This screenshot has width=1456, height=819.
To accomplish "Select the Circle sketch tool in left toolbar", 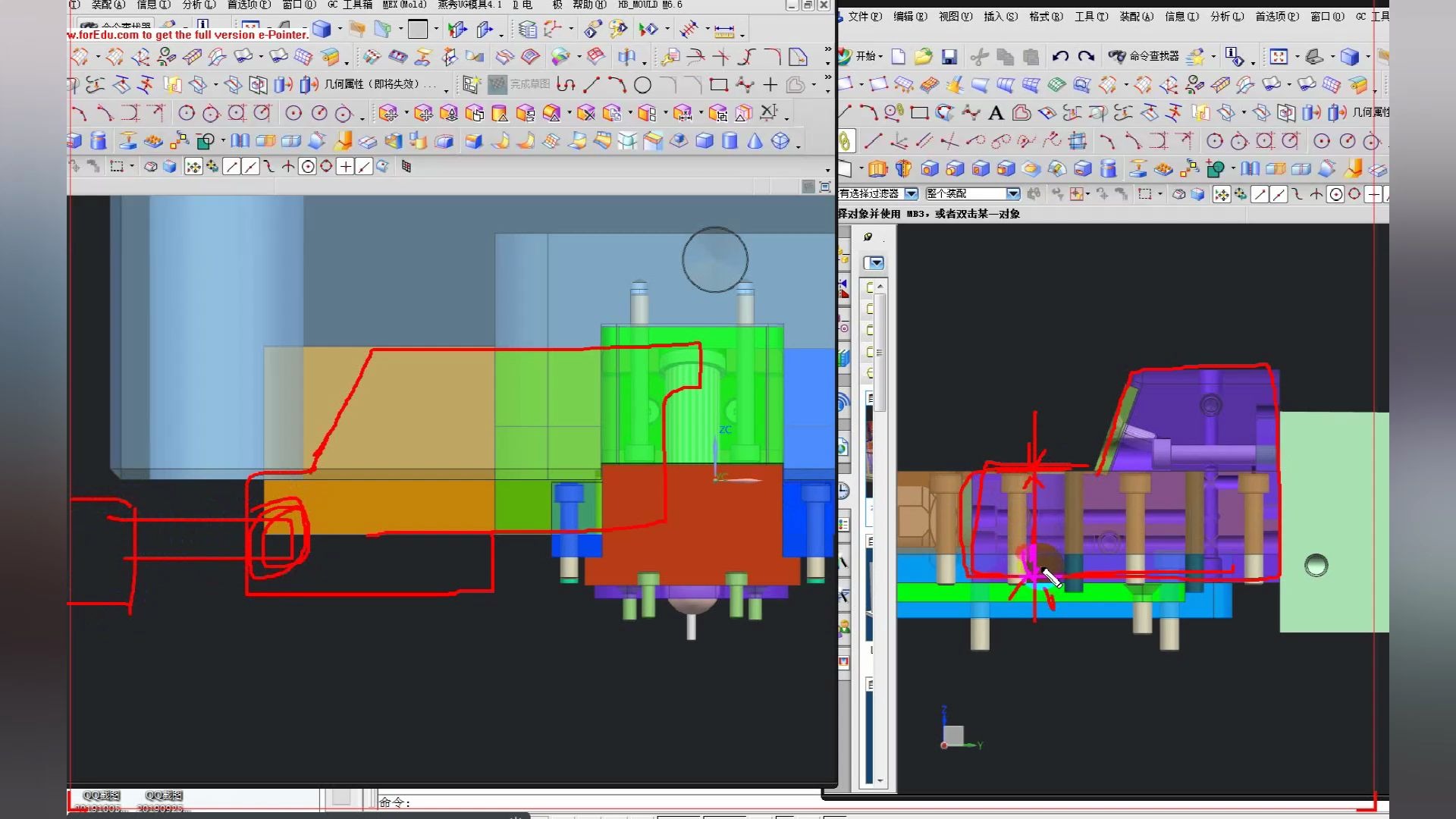I will click(x=642, y=85).
